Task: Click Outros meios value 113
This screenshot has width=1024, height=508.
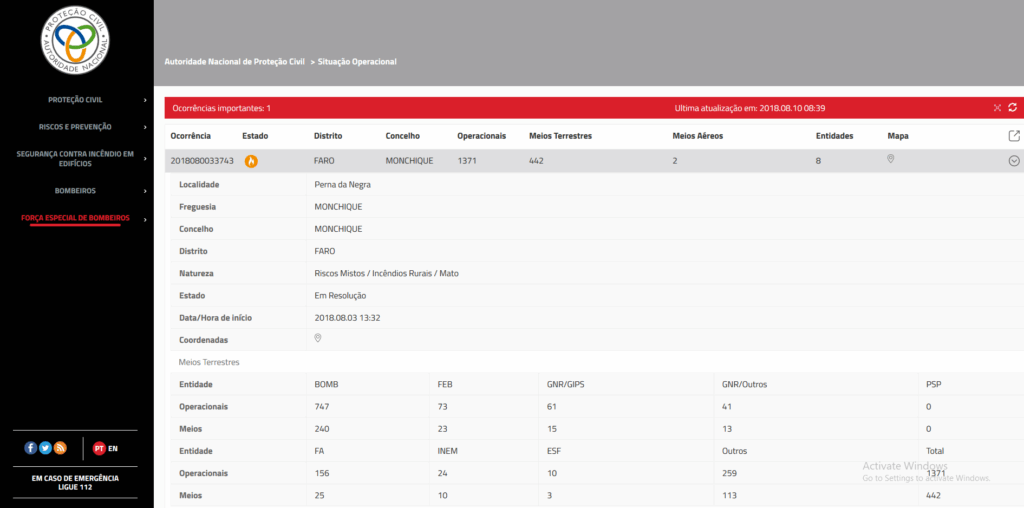Action: [729, 495]
